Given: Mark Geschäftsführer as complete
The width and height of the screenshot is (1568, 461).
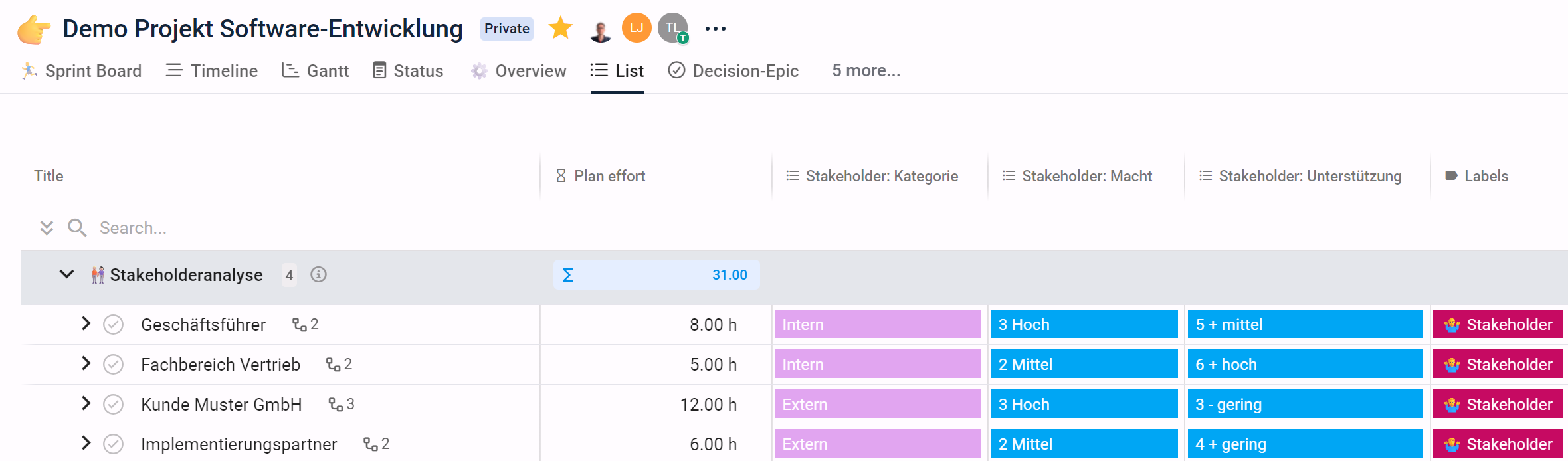Looking at the screenshot, I should coord(114,325).
